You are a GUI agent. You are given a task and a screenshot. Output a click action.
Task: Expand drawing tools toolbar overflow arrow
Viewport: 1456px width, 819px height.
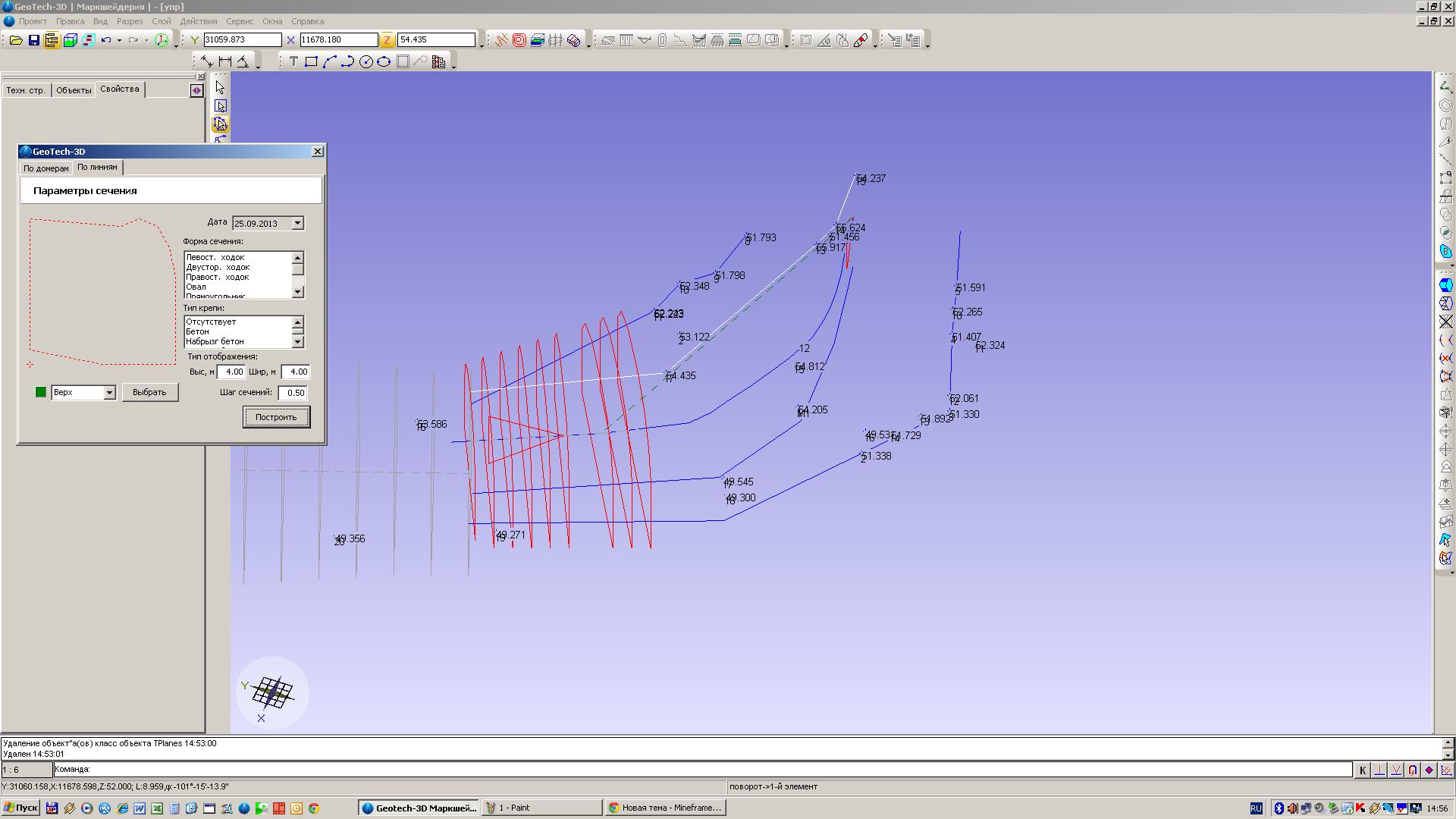point(453,67)
